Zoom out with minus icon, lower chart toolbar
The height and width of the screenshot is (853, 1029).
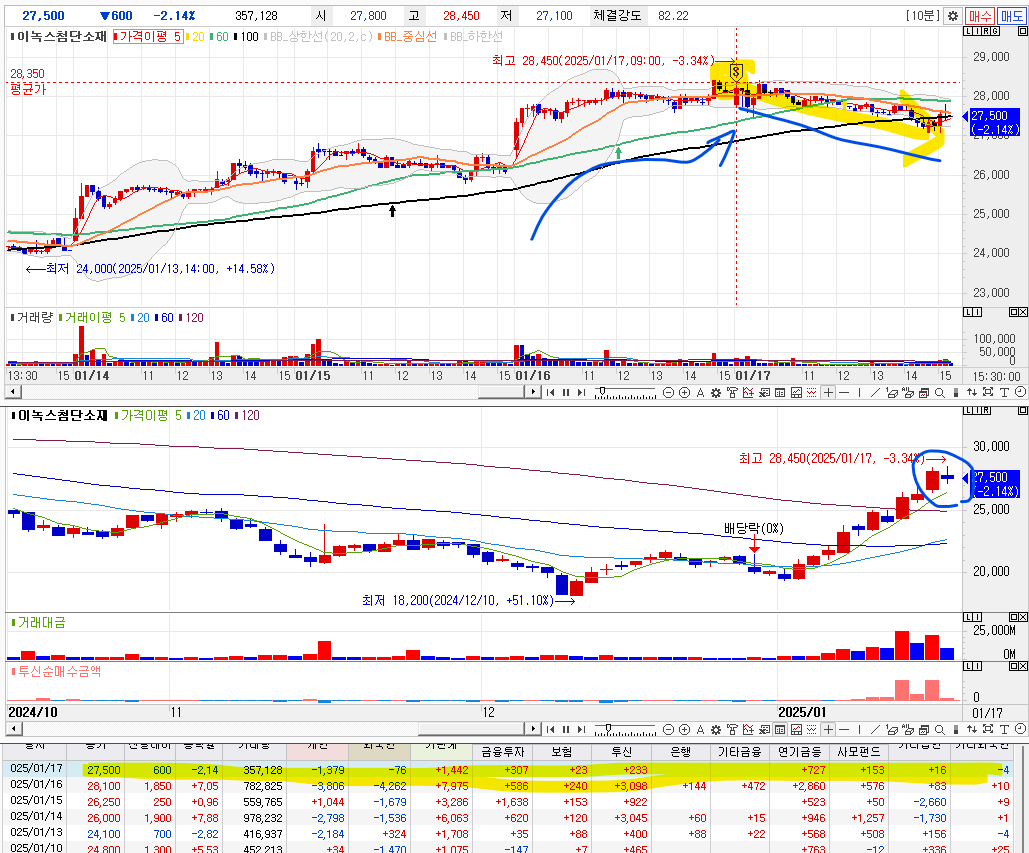pos(668,729)
